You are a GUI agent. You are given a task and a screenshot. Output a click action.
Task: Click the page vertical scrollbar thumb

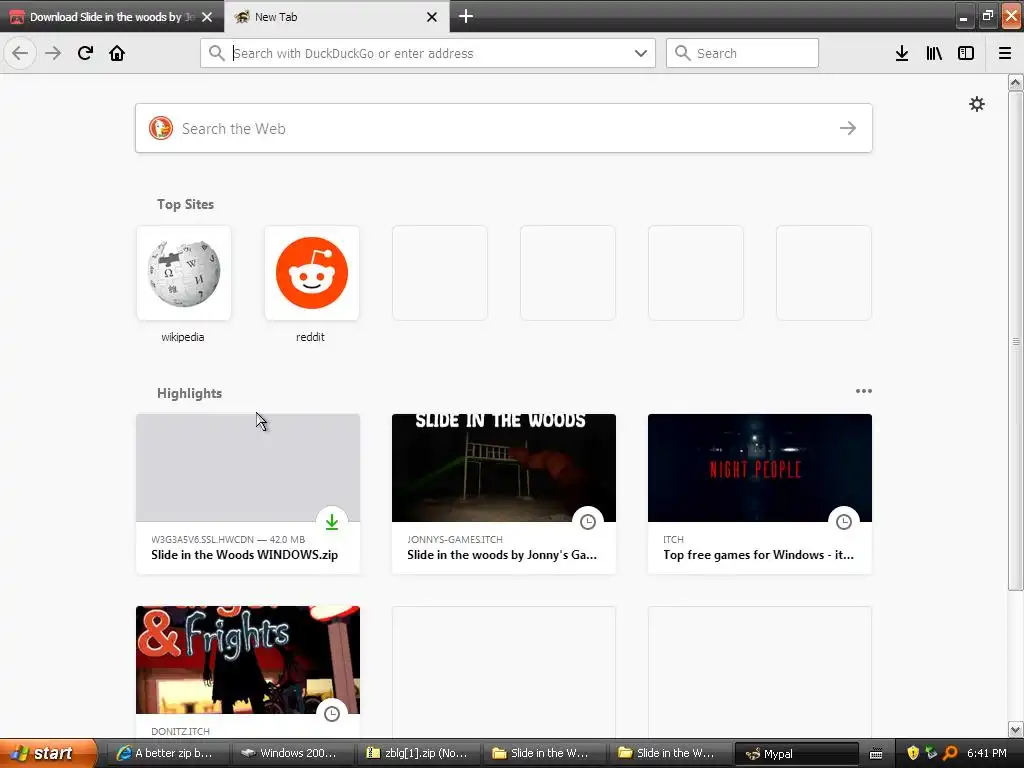coord(1015,341)
